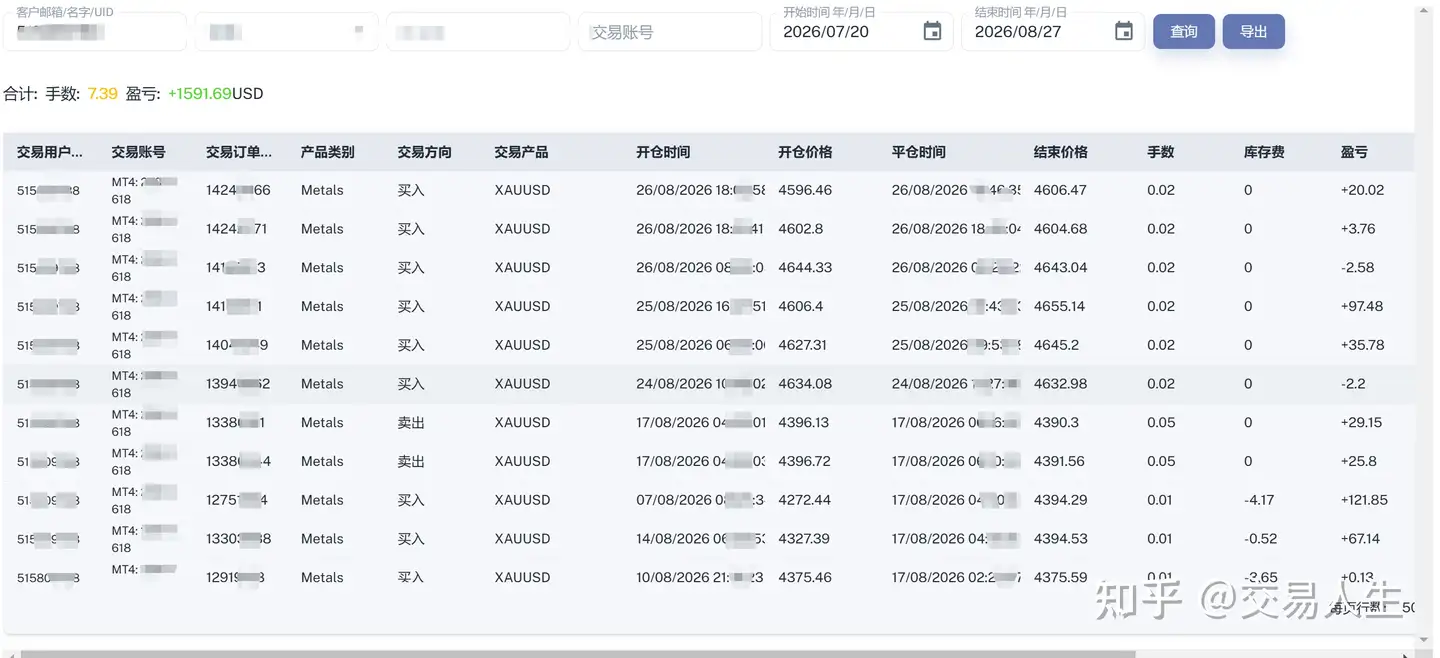Screen dimensions: 1440x658
Task: Select the close price 4655.14 cell
Action: tap(1060, 306)
